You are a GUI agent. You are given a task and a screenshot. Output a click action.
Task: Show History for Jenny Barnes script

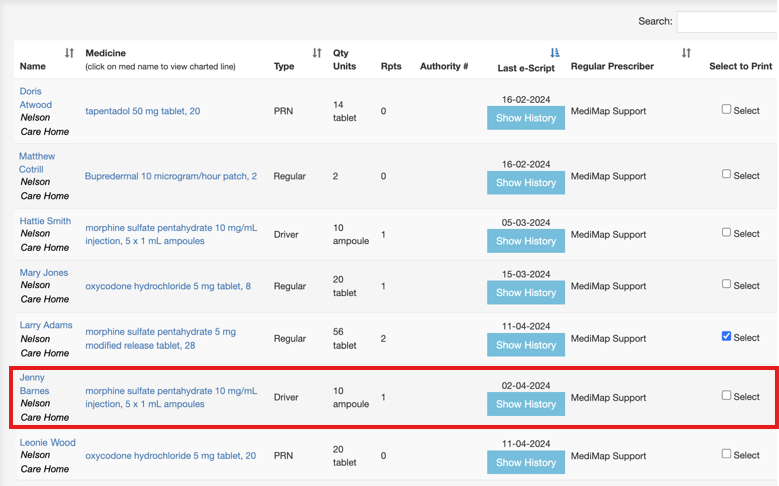click(526, 404)
